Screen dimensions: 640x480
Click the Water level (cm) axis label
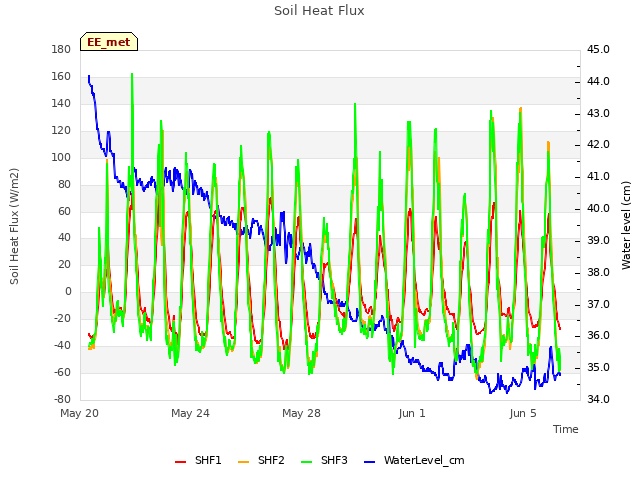coord(626,225)
